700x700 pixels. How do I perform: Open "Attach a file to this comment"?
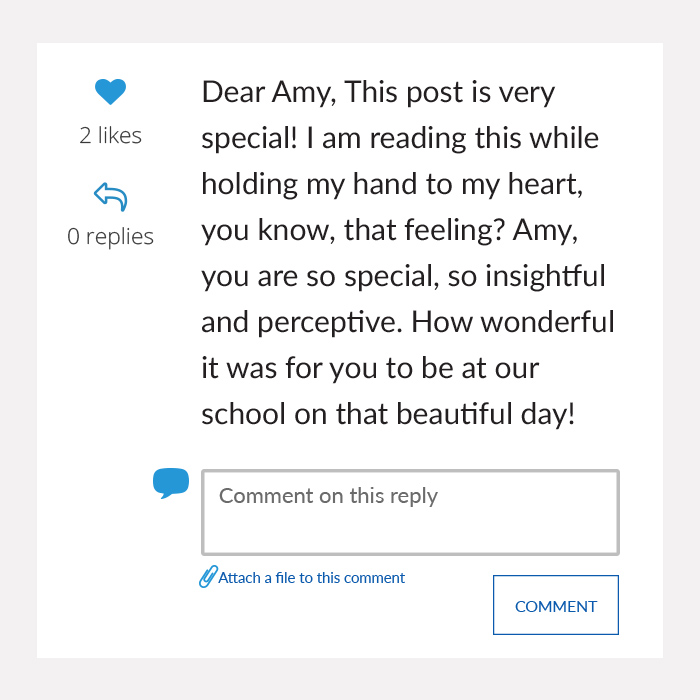pyautogui.click(x=311, y=578)
